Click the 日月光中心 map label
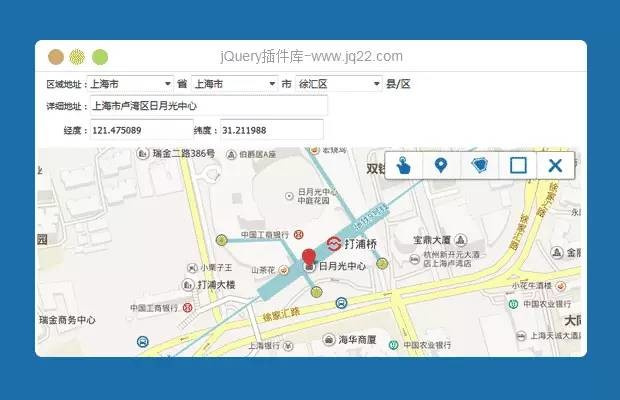Viewport: 620px width, 400px height. [x=342, y=266]
